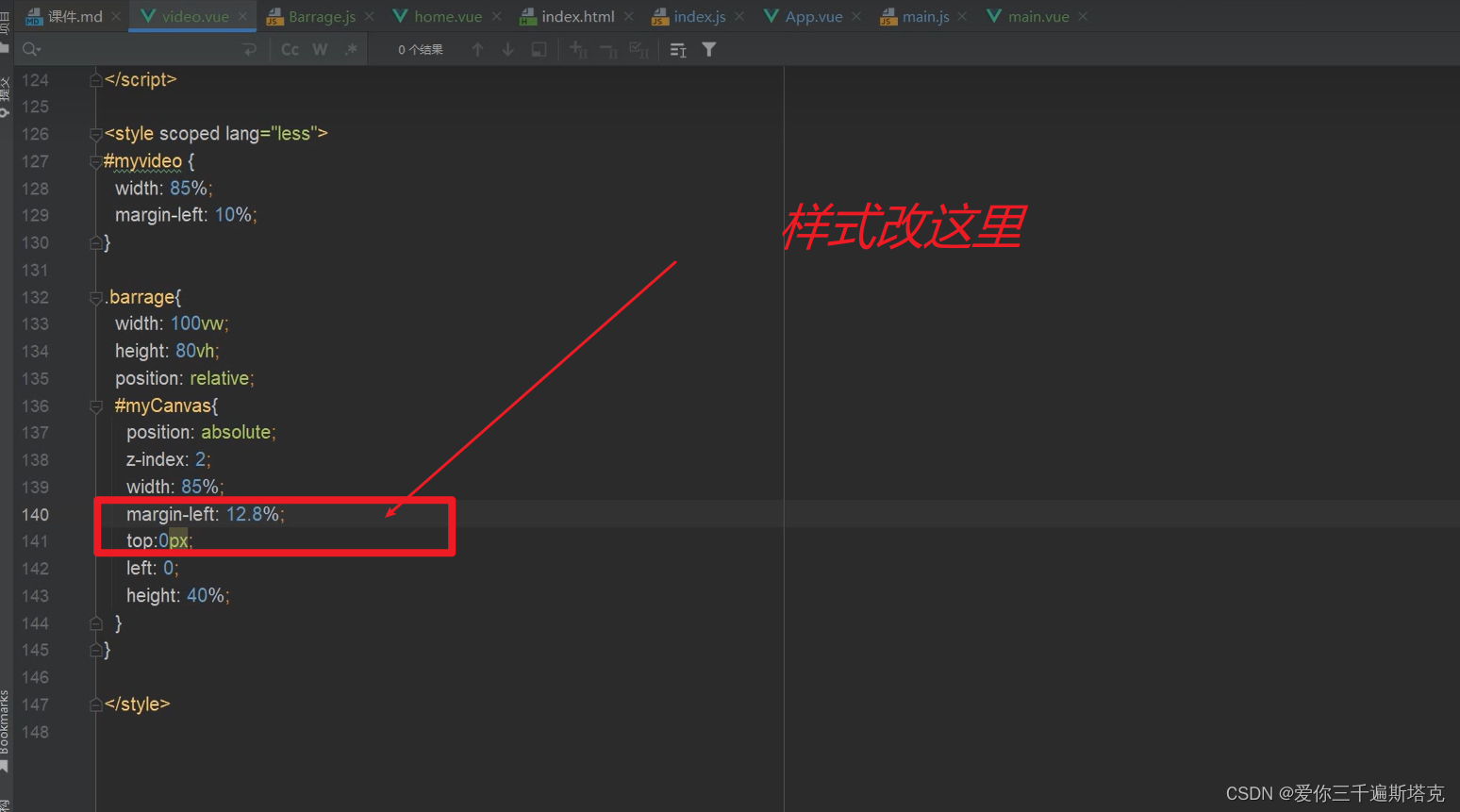The height and width of the screenshot is (812, 1460).
Task: Close the 课件.md tab
Action: click(x=116, y=16)
